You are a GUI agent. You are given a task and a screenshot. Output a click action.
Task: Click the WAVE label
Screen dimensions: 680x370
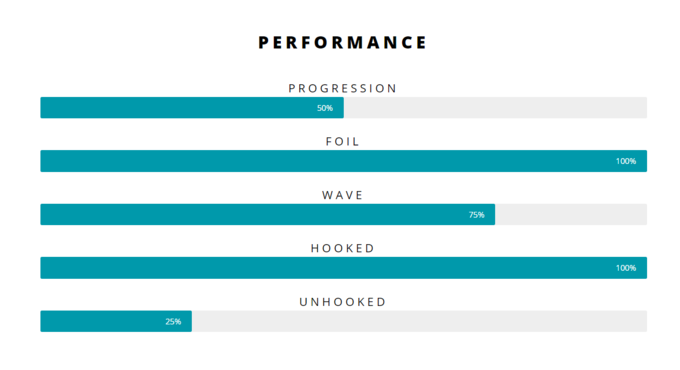tap(343, 195)
